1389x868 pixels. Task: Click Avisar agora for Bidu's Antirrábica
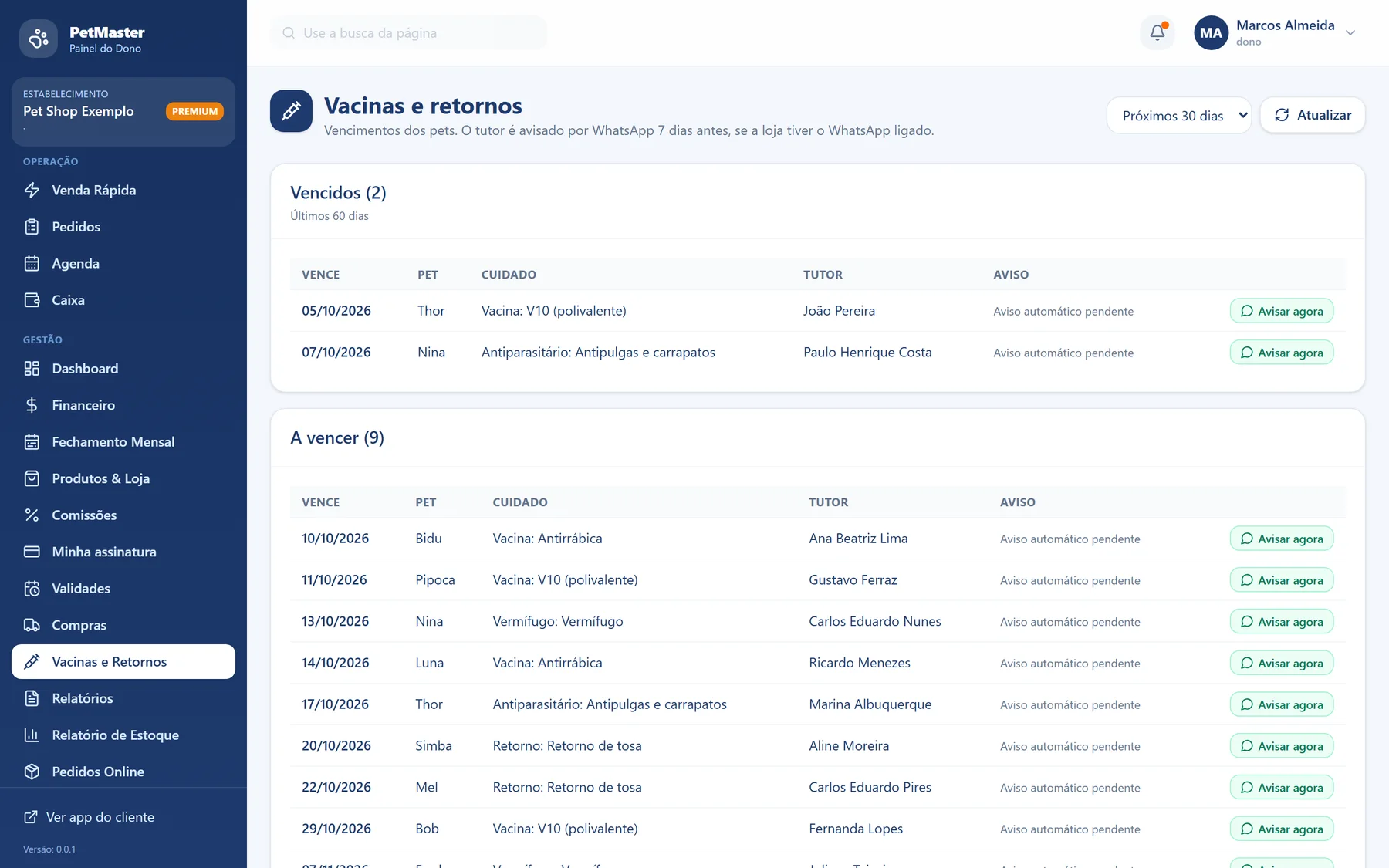1282,539
